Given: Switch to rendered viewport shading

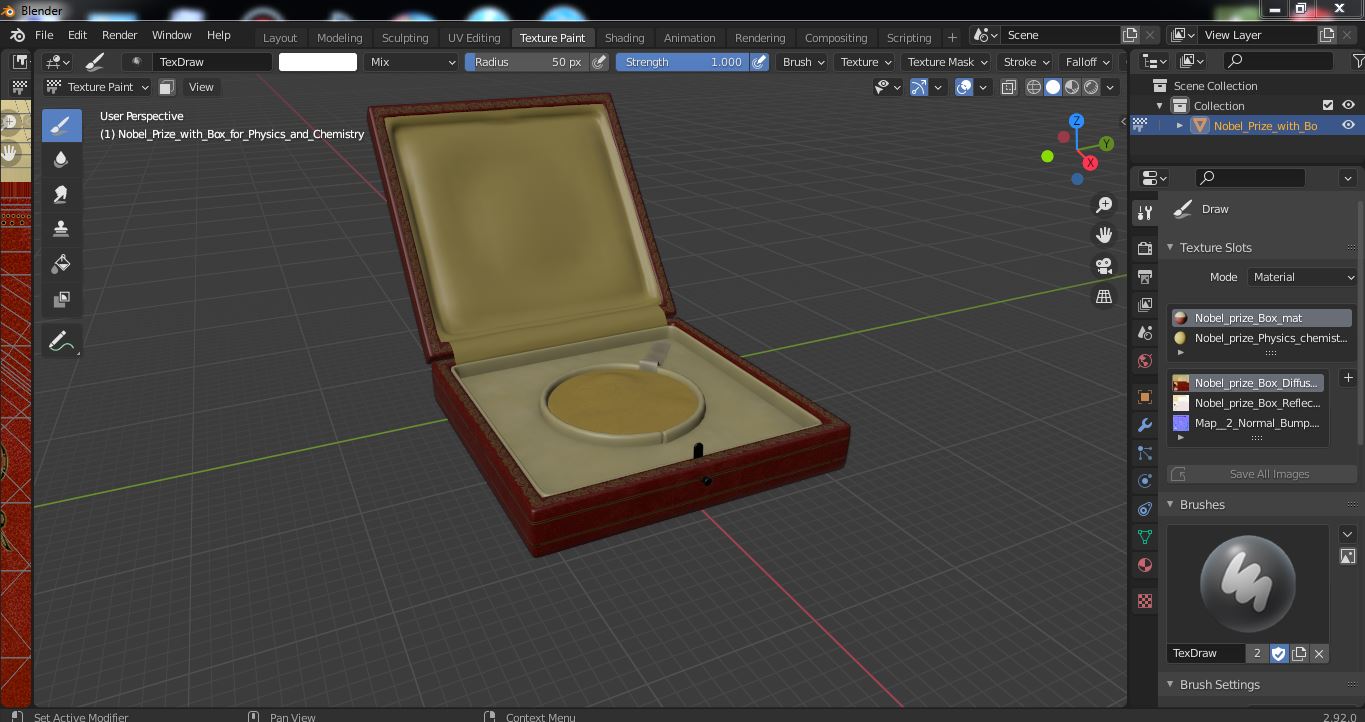Looking at the screenshot, I should tap(1091, 87).
